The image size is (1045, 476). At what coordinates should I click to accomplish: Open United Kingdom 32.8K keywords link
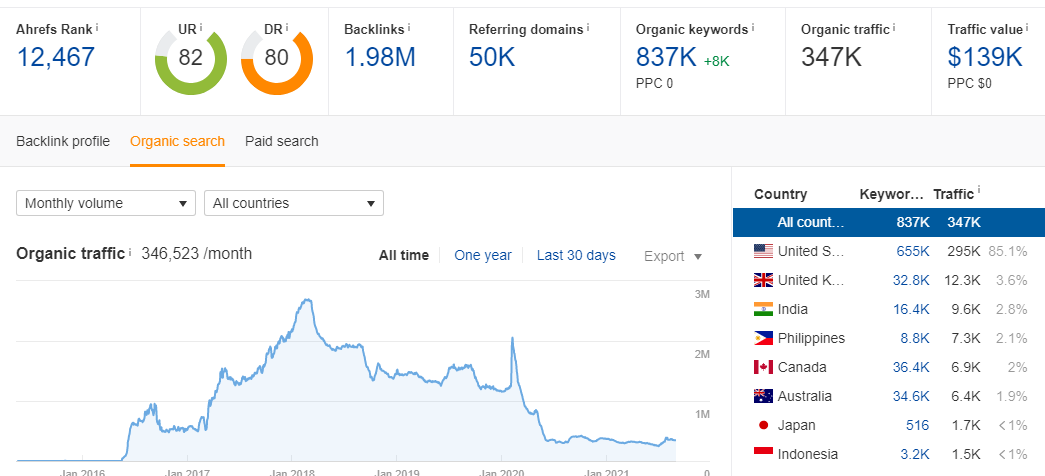pyautogui.click(x=911, y=281)
